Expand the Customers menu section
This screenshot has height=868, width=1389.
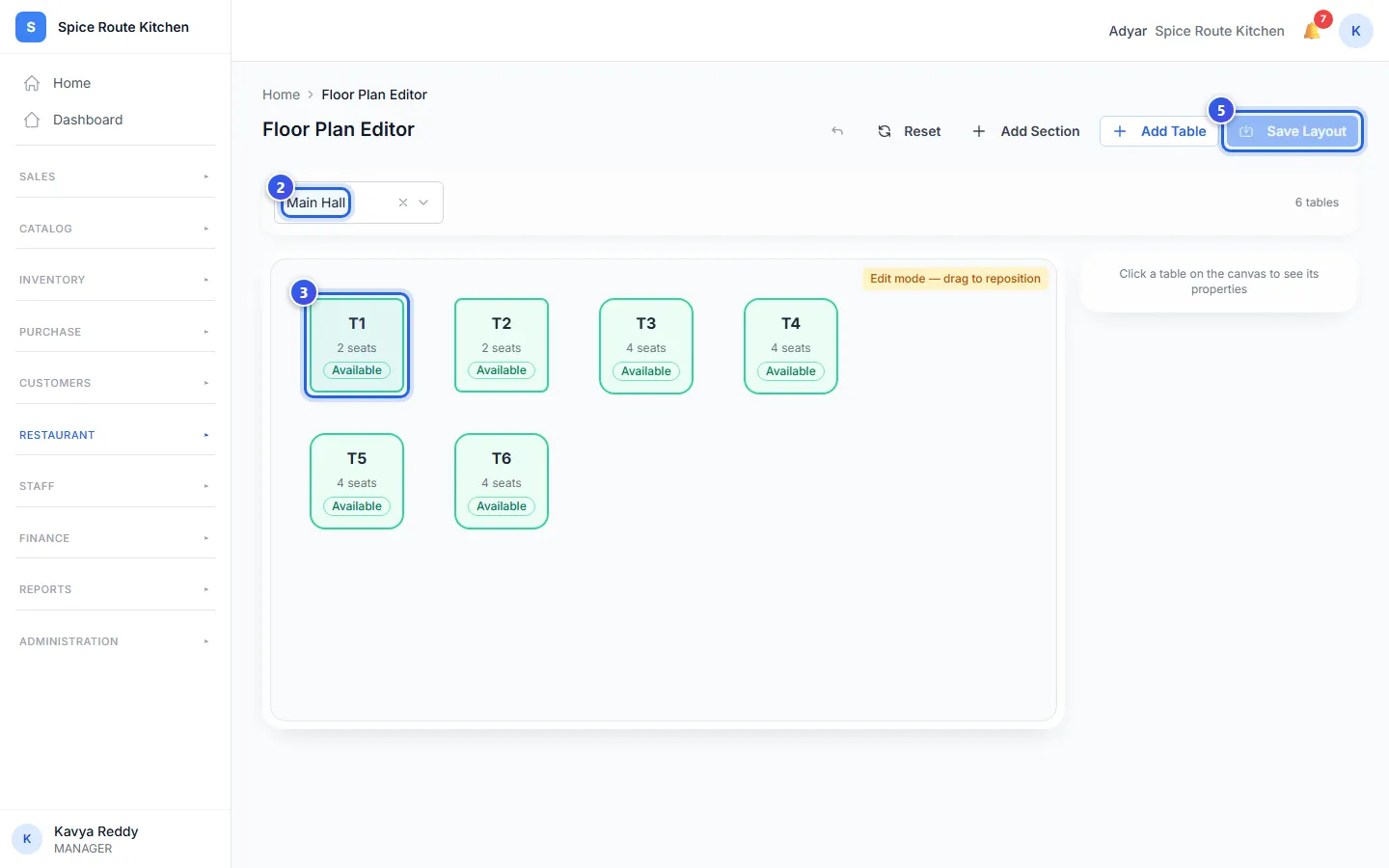click(x=116, y=383)
